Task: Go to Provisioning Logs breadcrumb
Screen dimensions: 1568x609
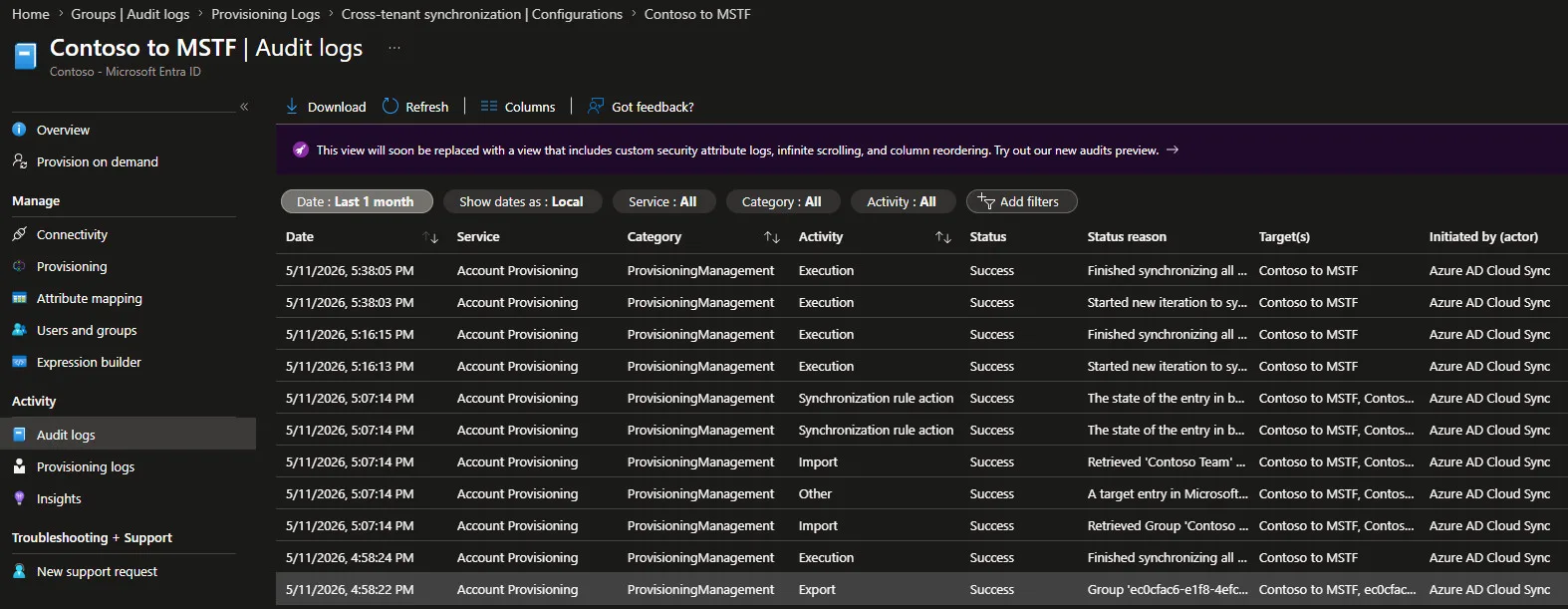Action: tap(266, 14)
